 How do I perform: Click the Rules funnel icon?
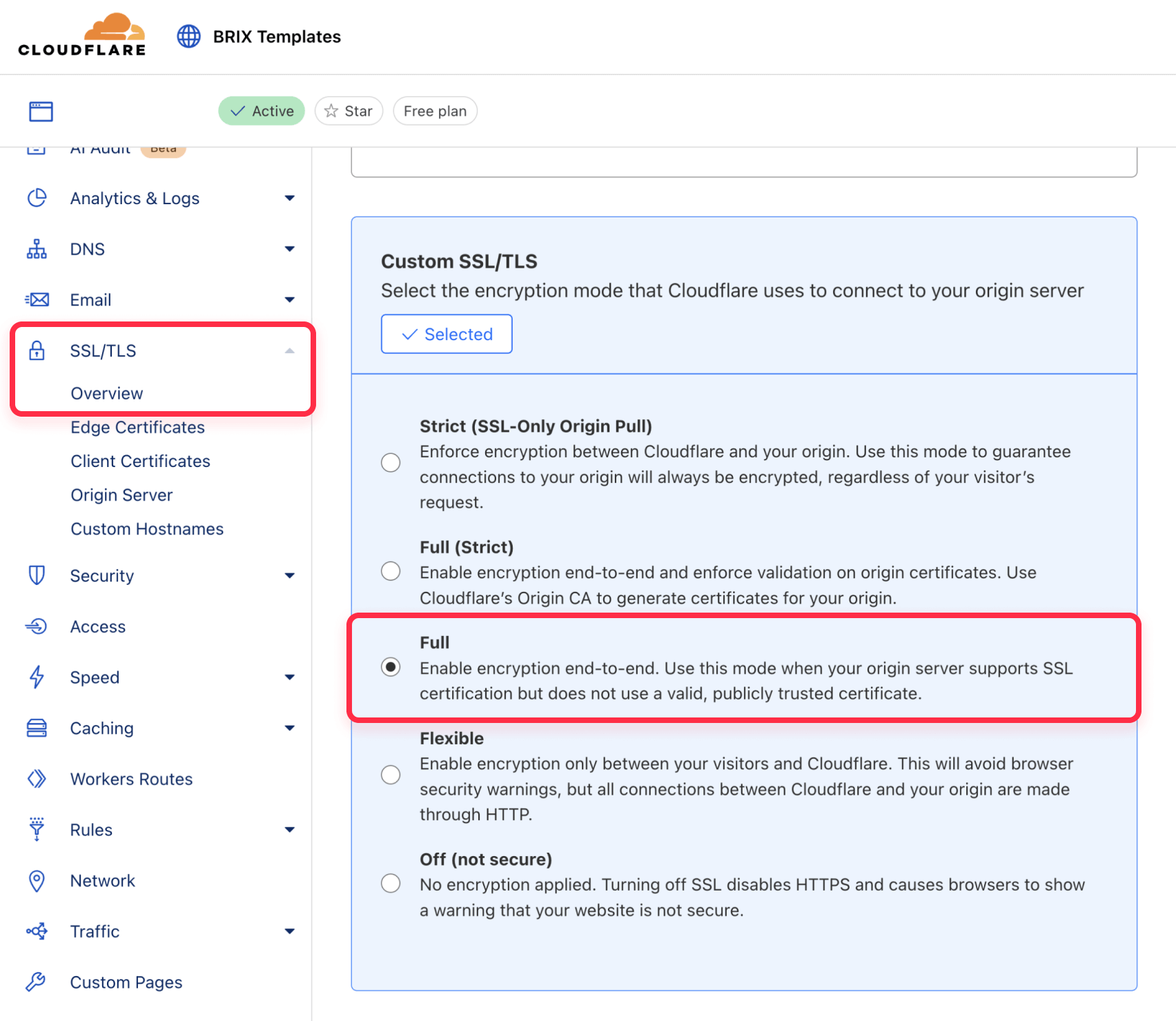pyautogui.click(x=37, y=829)
